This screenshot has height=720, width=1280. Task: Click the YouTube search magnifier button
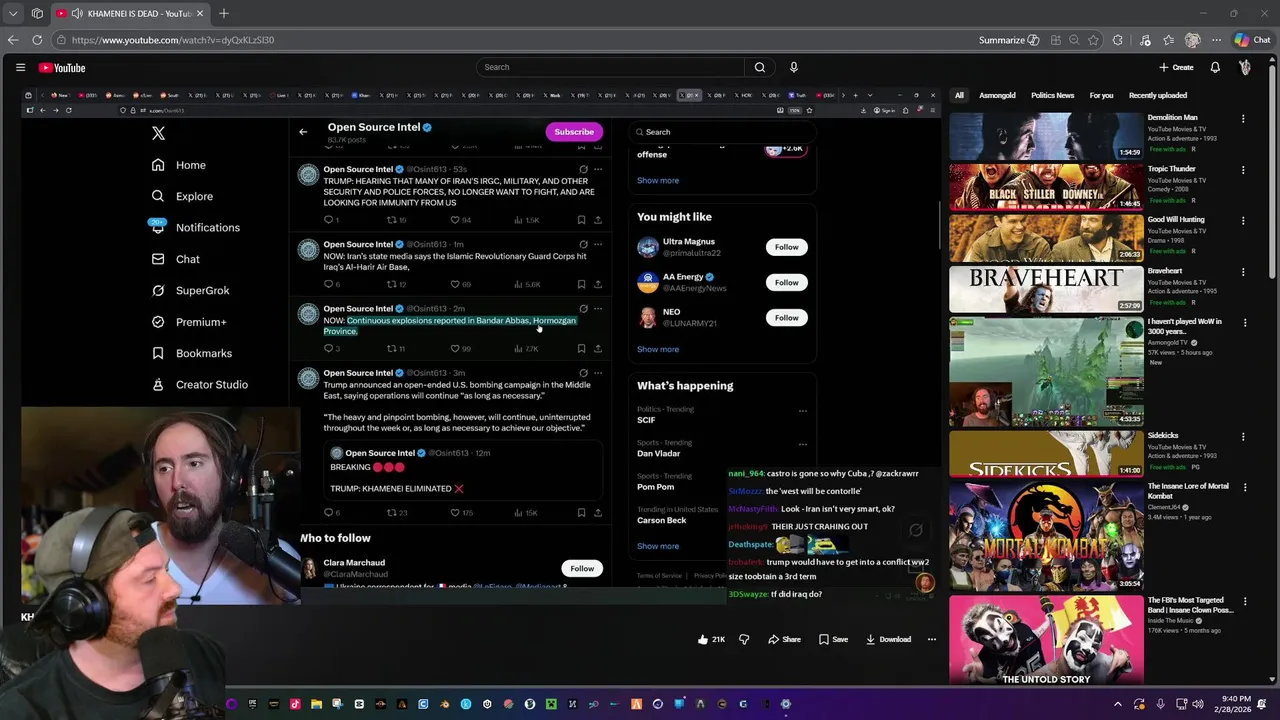pos(760,67)
